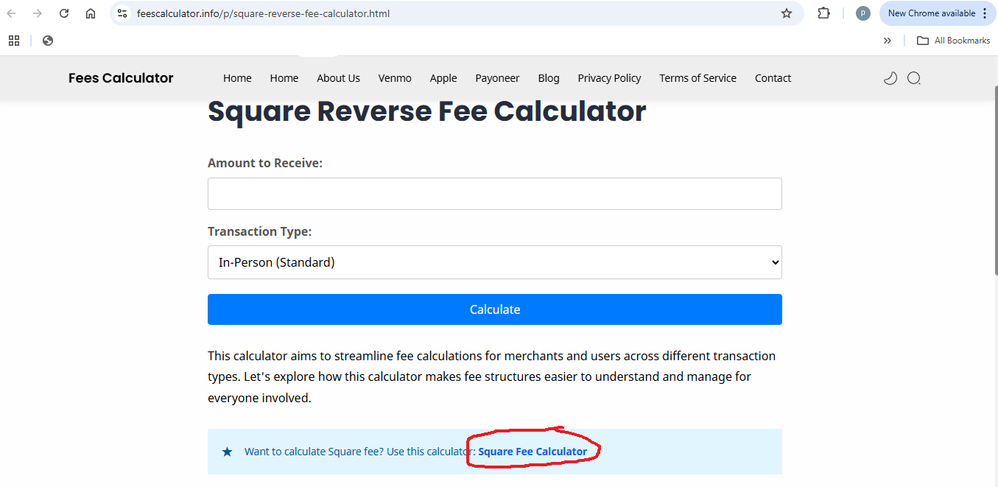Go to the Payoneer nav item
Image resolution: width=998 pixels, height=487 pixels.
coord(497,78)
